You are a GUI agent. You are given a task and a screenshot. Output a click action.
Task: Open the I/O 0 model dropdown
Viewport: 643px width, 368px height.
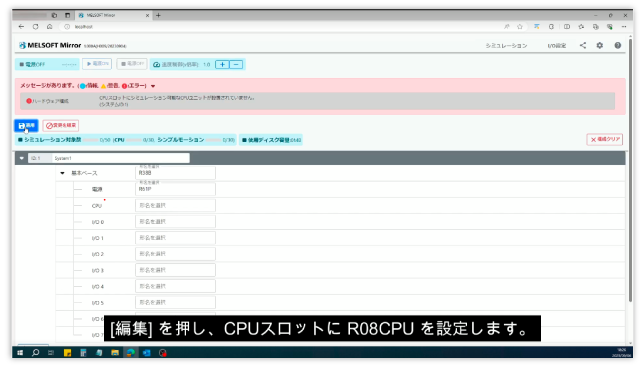175,222
